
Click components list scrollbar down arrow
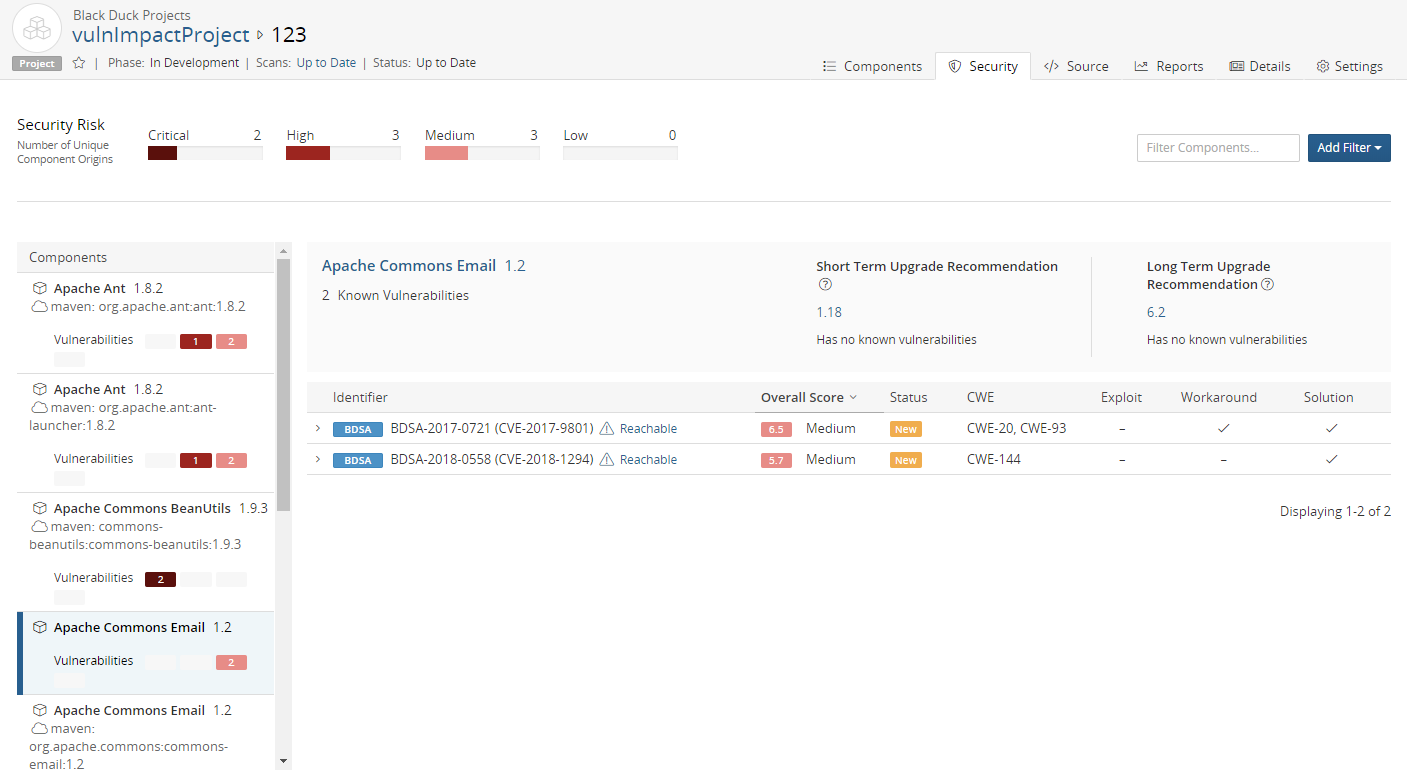pos(283,761)
